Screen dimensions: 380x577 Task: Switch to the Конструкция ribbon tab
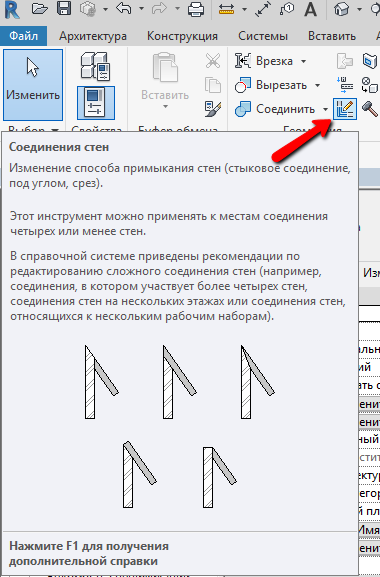182,36
